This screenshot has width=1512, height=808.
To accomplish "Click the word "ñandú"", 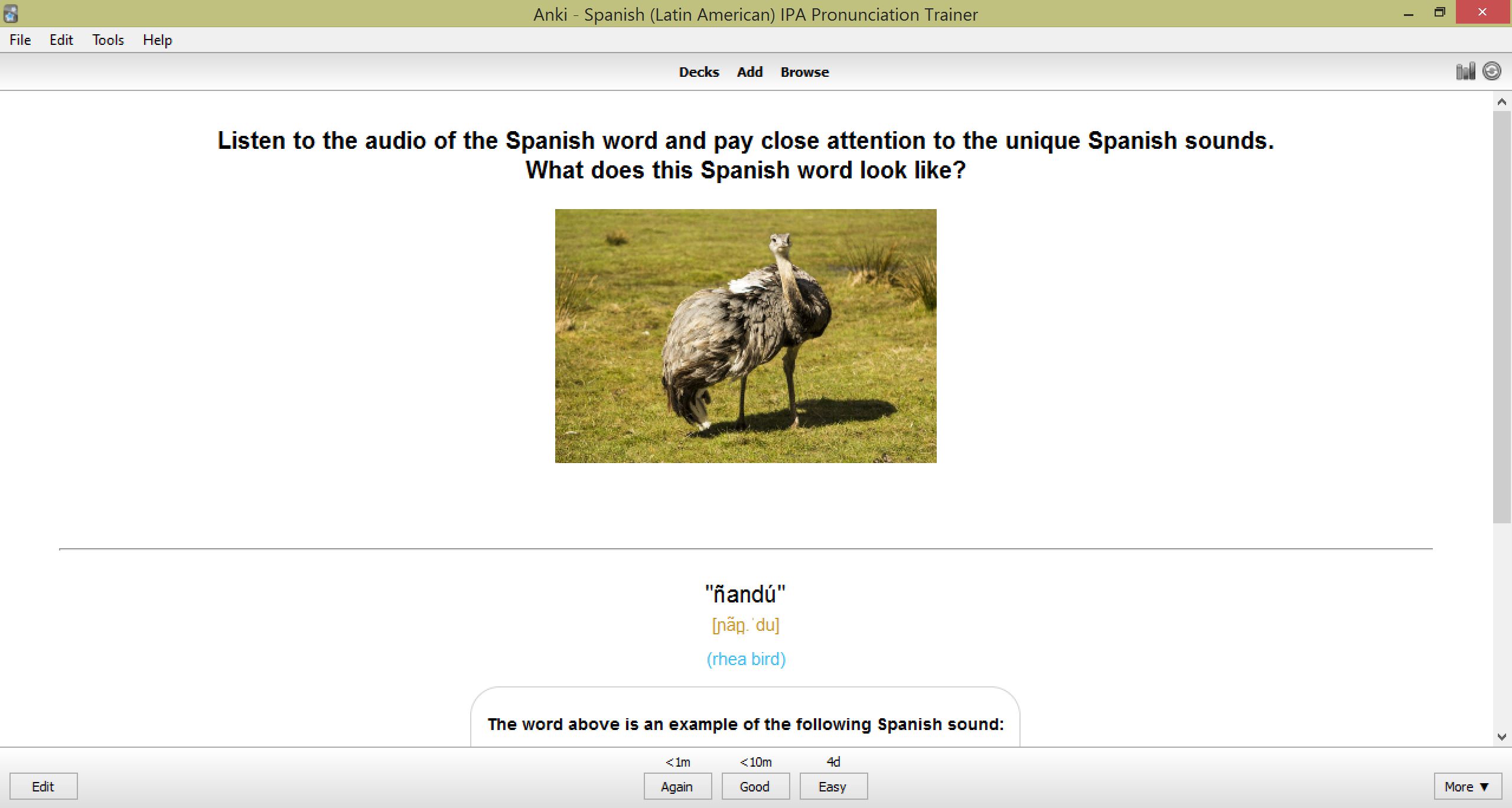I will 745,594.
